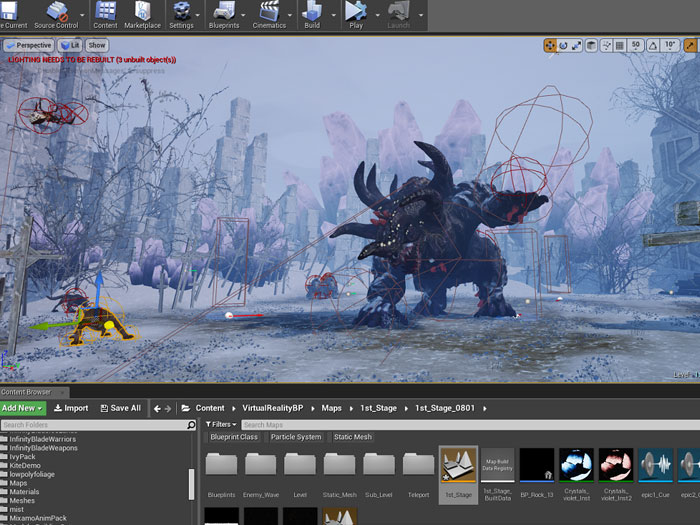Go back in Content Browser history
This screenshot has height=525, width=700.
tap(157, 408)
